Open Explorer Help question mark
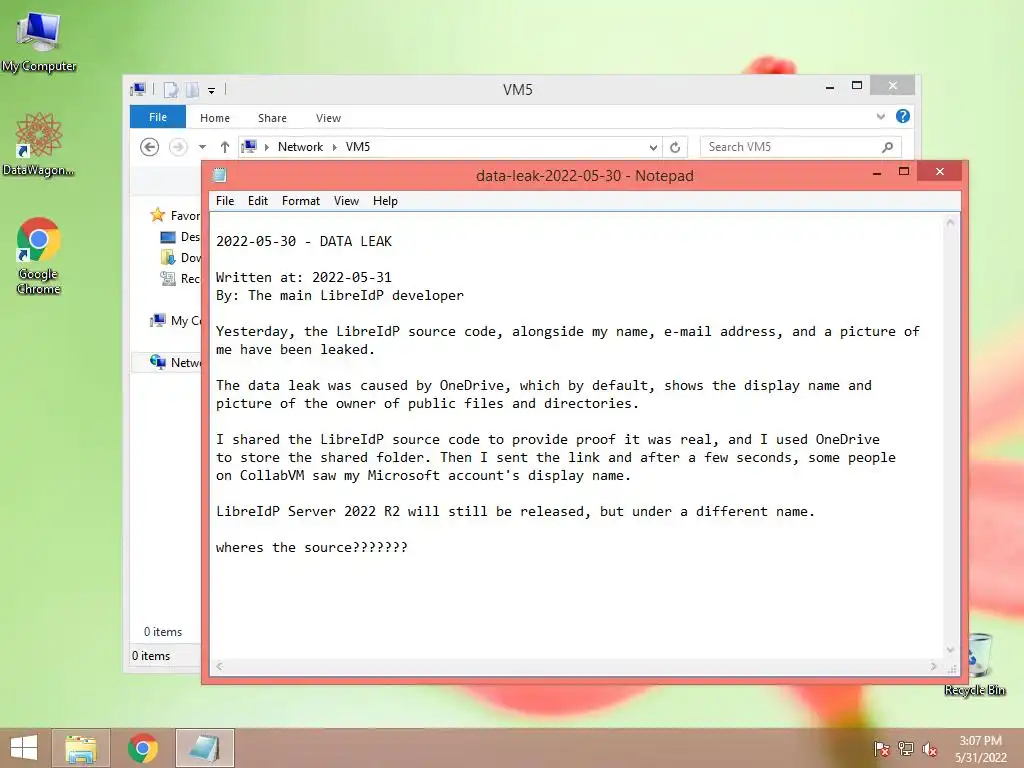 (903, 116)
